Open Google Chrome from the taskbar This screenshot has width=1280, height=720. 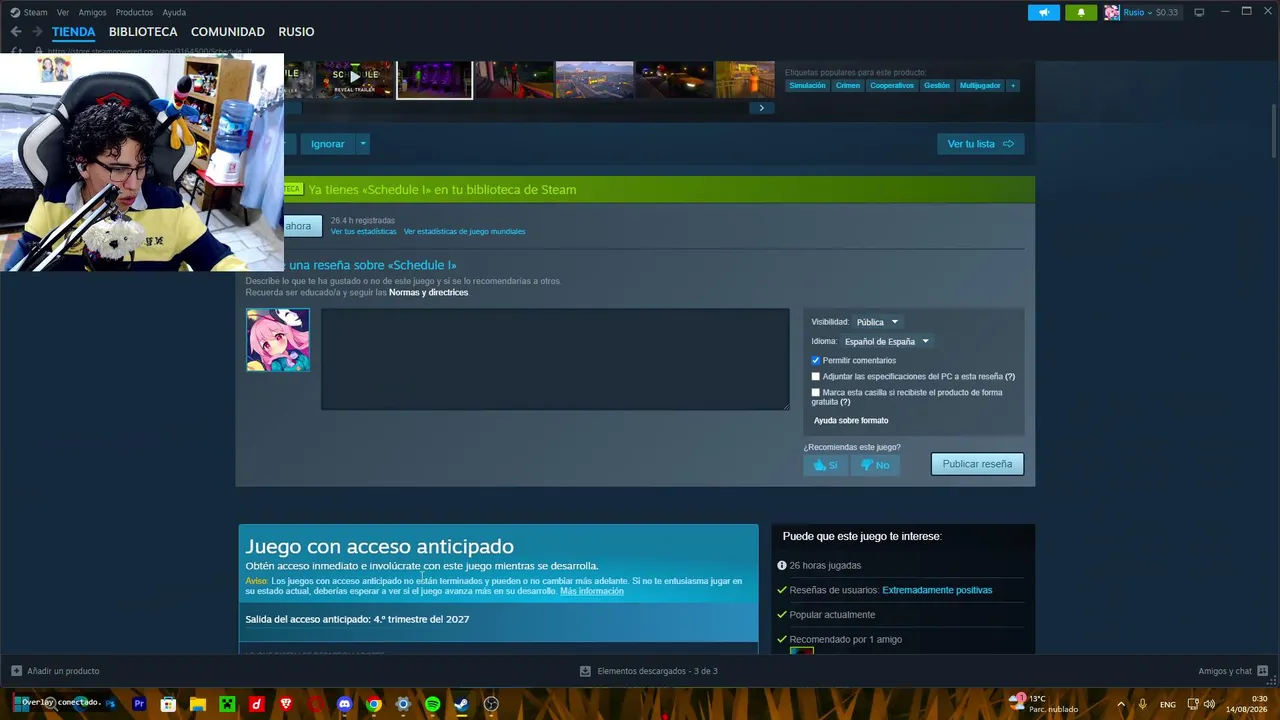[374, 704]
